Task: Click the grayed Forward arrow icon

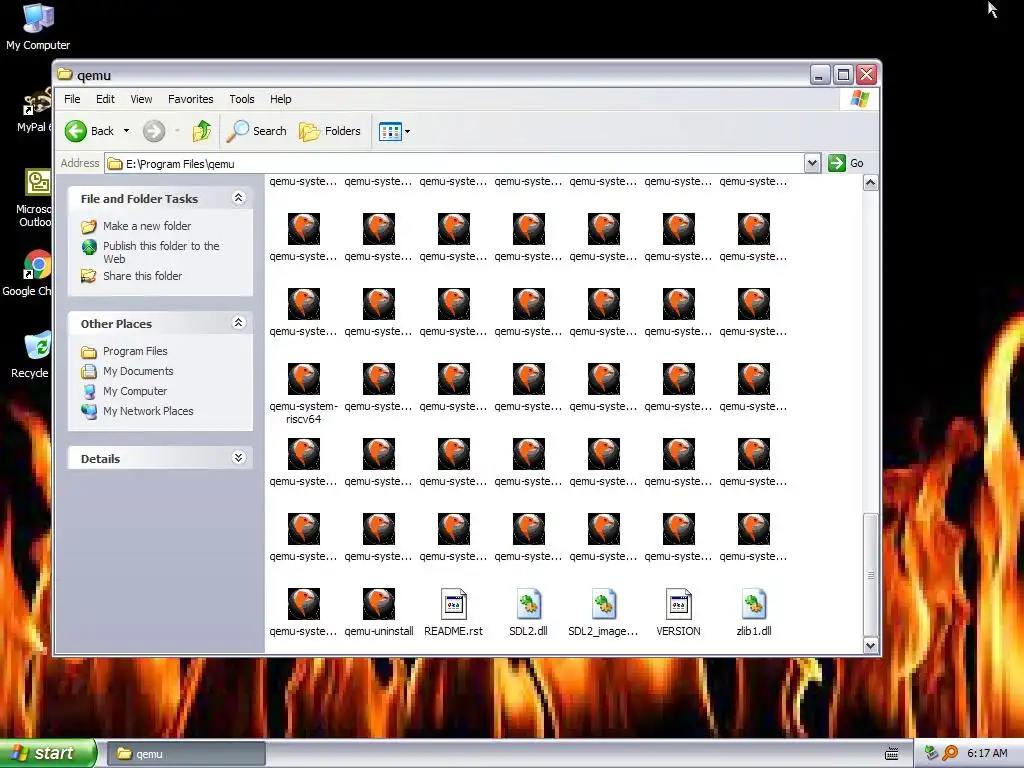Action: coord(154,131)
